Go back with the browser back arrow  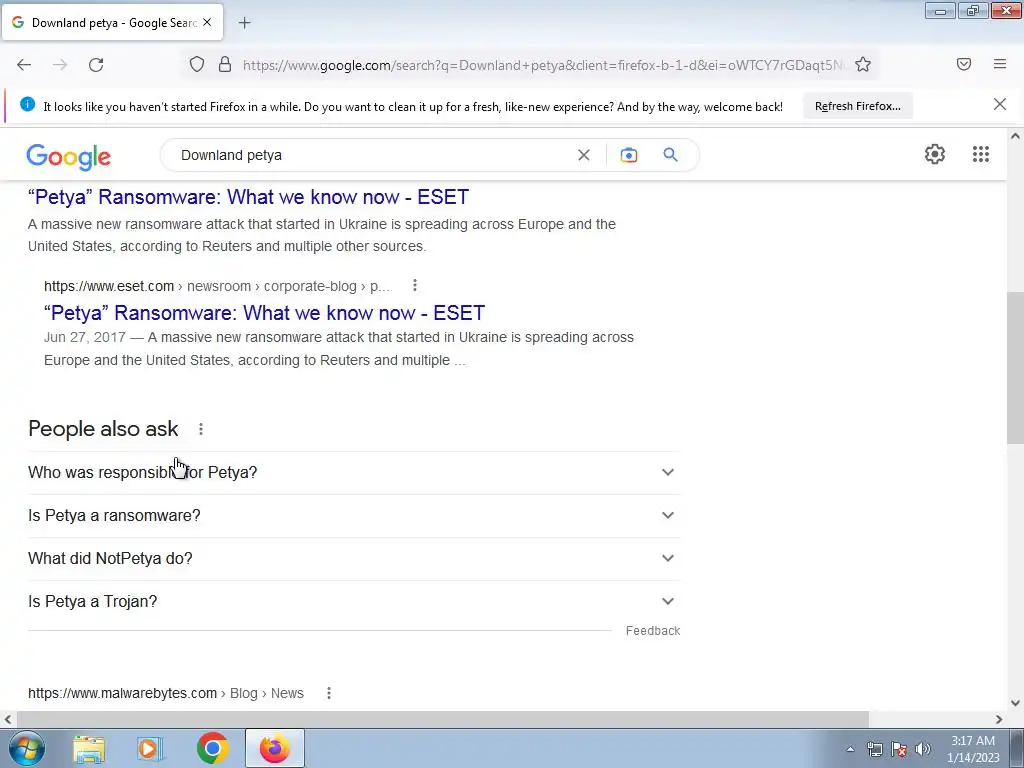(24, 65)
